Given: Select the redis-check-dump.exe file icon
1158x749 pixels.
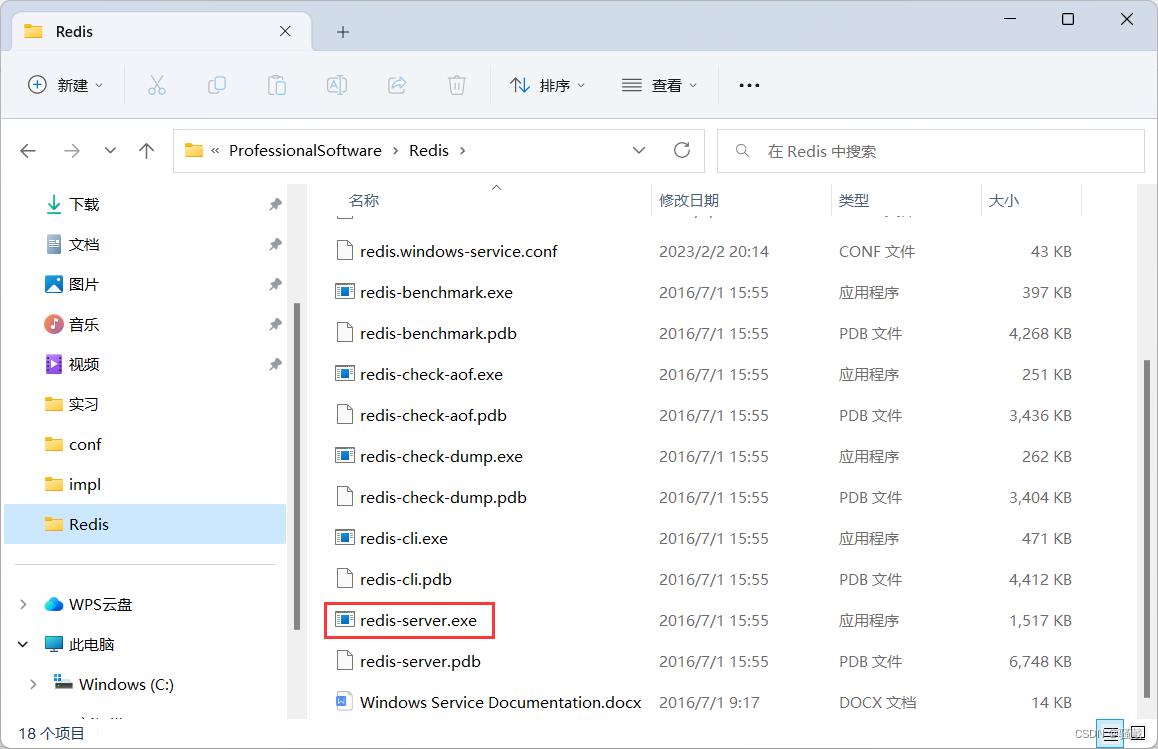Looking at the screenshot, I should [x=344, y=455].
